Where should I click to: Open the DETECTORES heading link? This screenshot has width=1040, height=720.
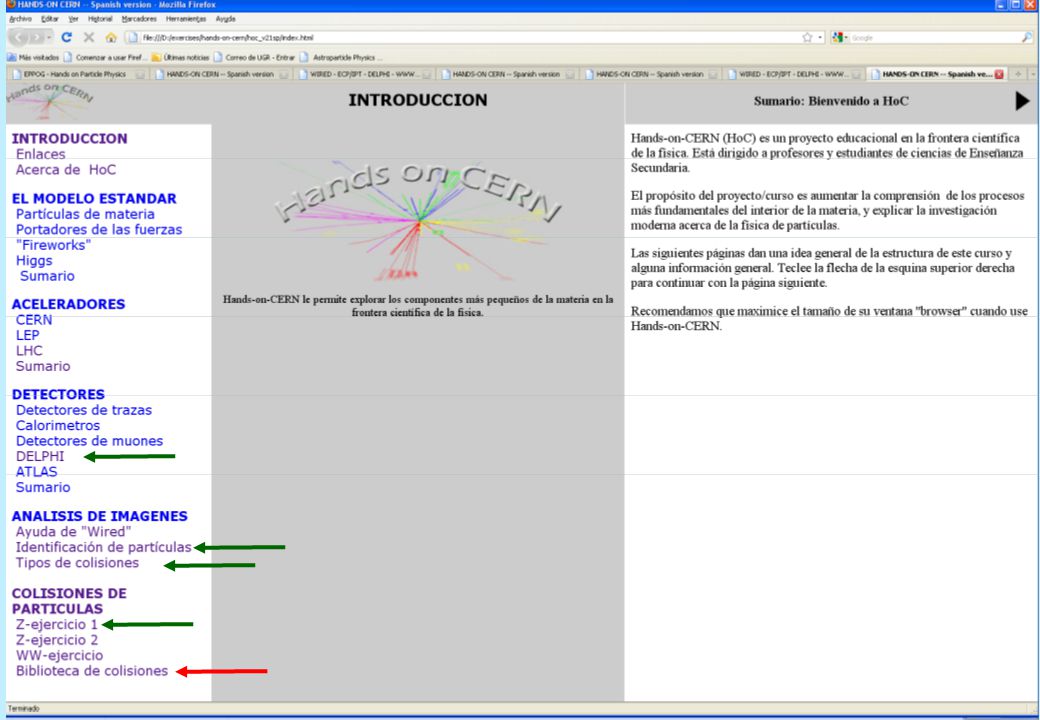pyautogui.click(x=58, y=394)
